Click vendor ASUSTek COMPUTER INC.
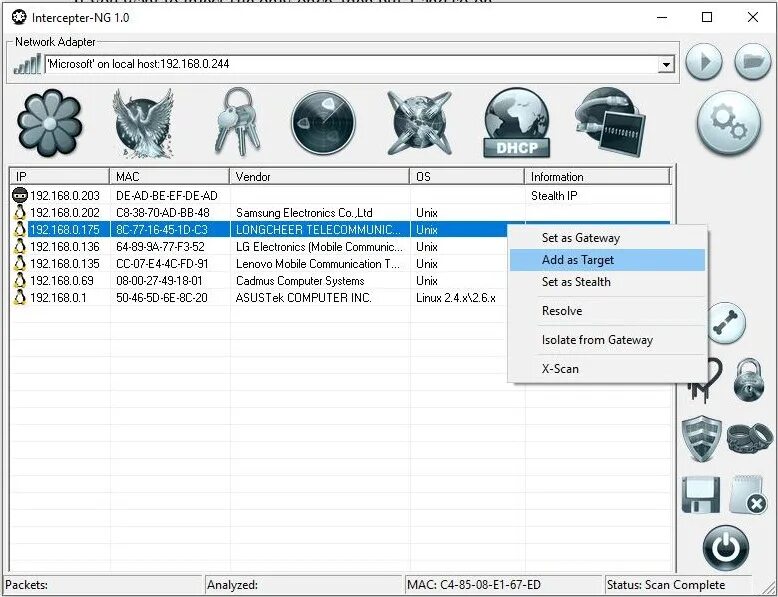The height and width of the screenshot is (597, 778). pyautogui.click(x=304, y=297)
